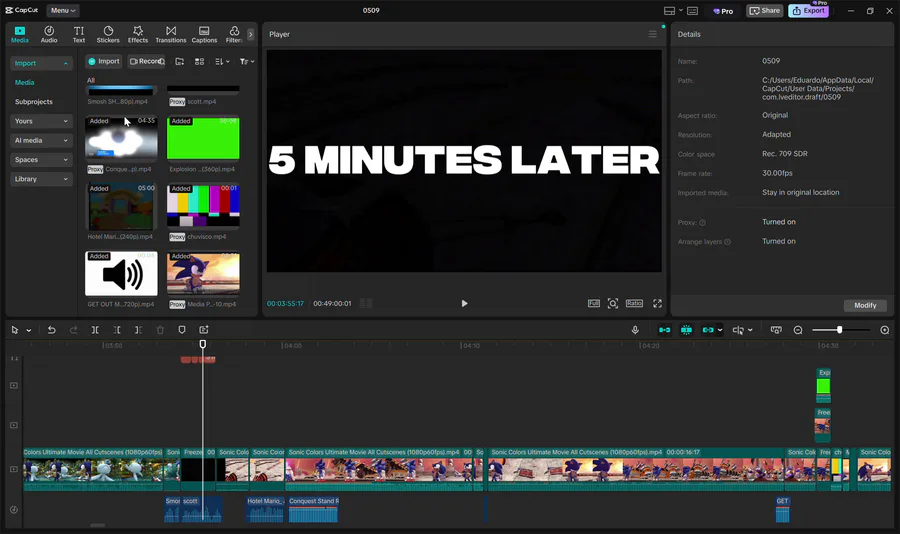Open the Effects tab
The width and height of the screenshot is (900, 534).
[x=138, y=34]
